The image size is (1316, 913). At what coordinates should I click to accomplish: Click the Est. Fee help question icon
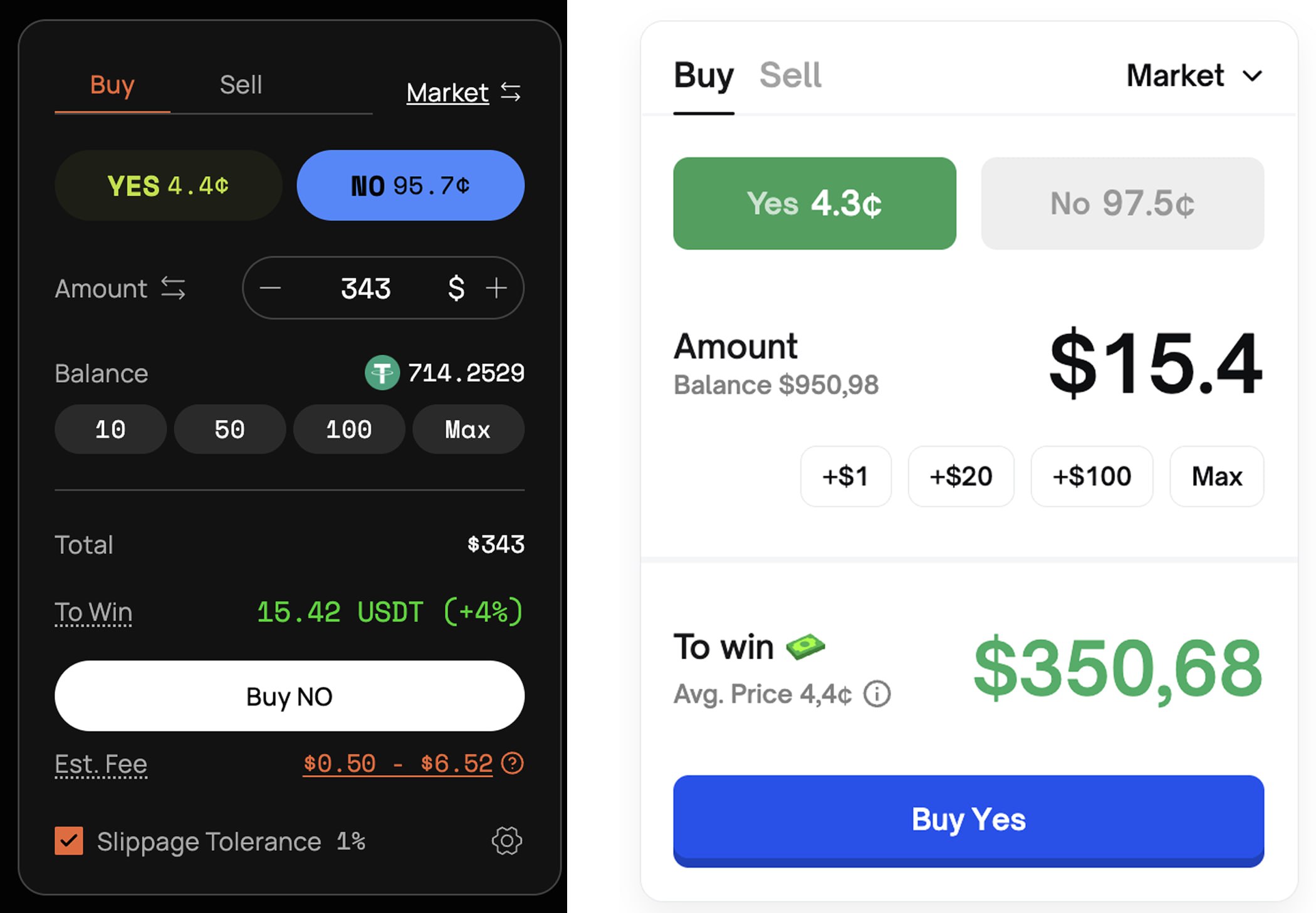click(513, 763)
